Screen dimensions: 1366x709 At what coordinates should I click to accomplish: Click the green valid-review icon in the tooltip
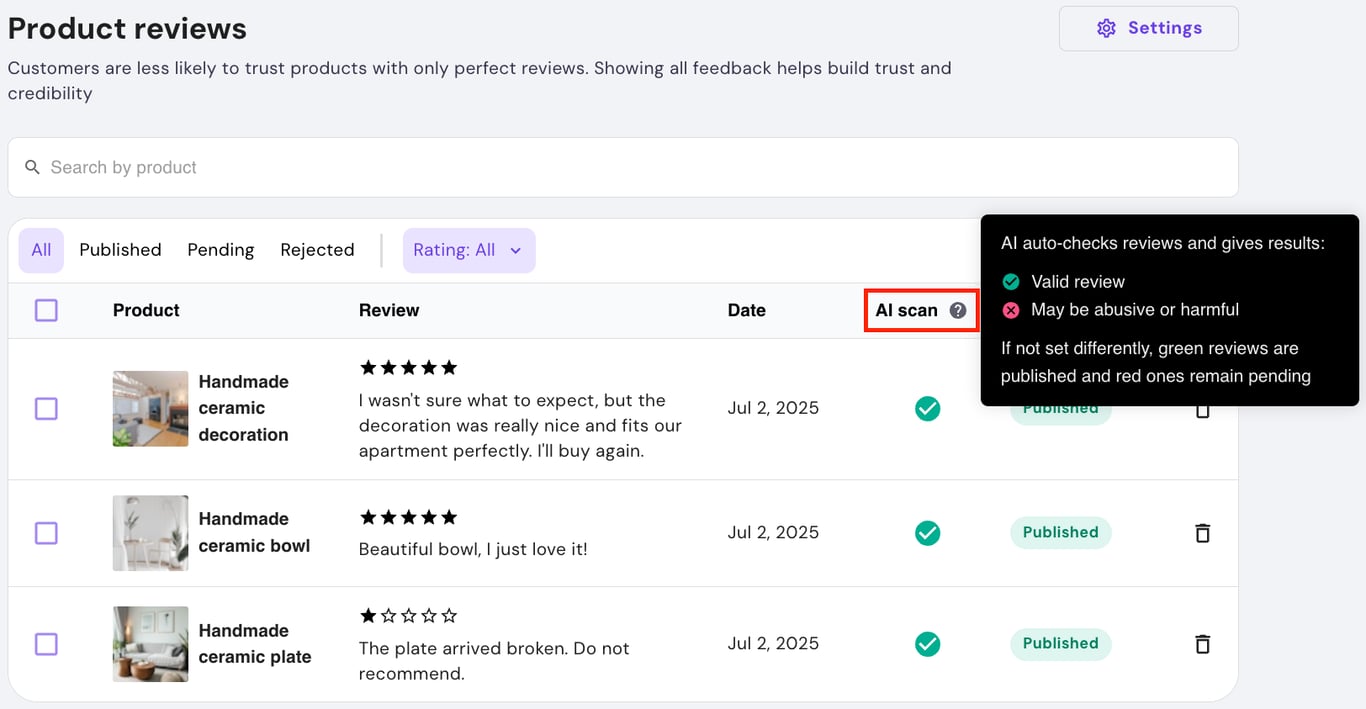coord(1010,281)
